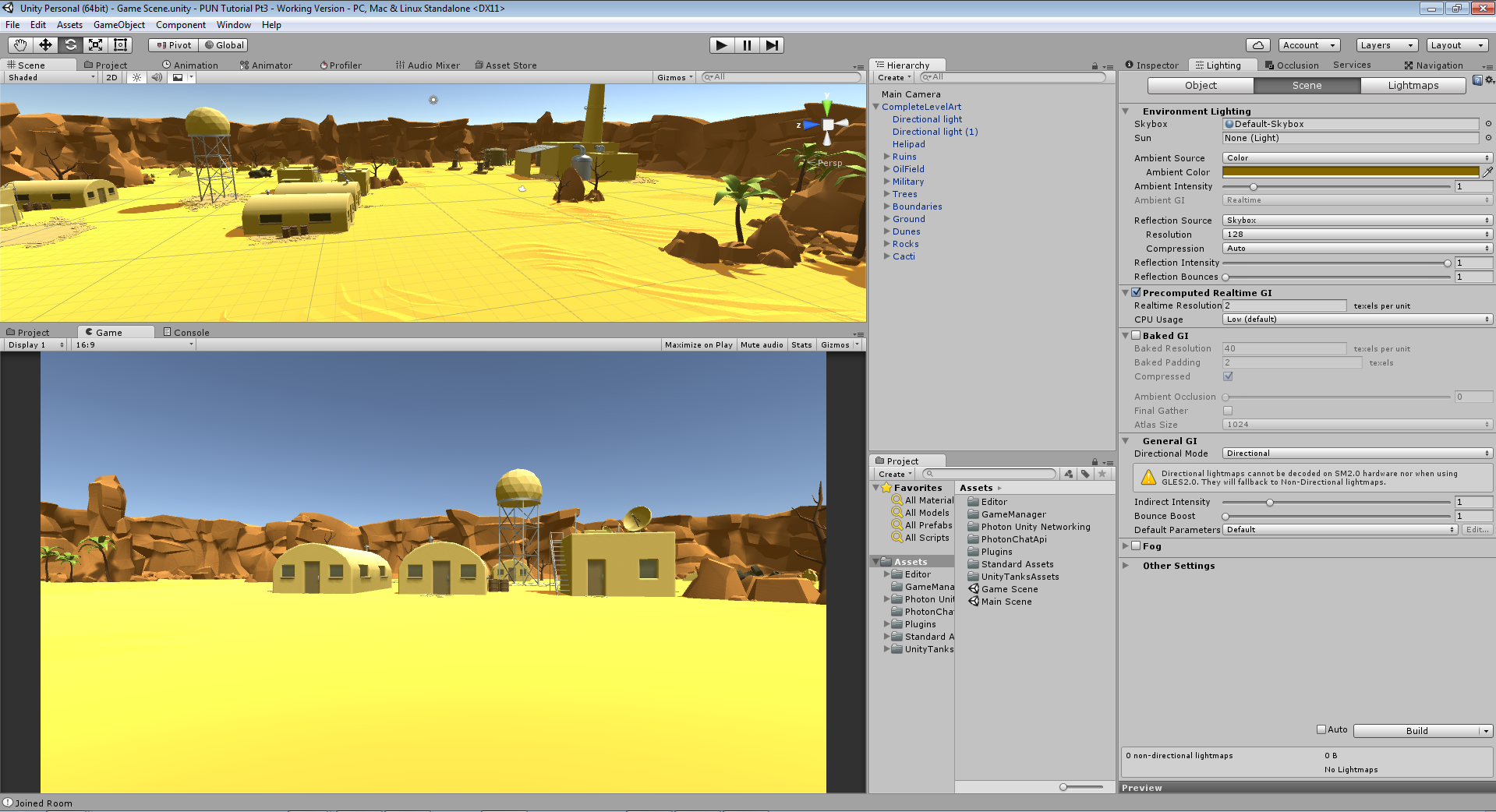The width and height of the screenshot is (1496, 812).
Task: Enable Baked GI checkbox
Action: 1137,335
